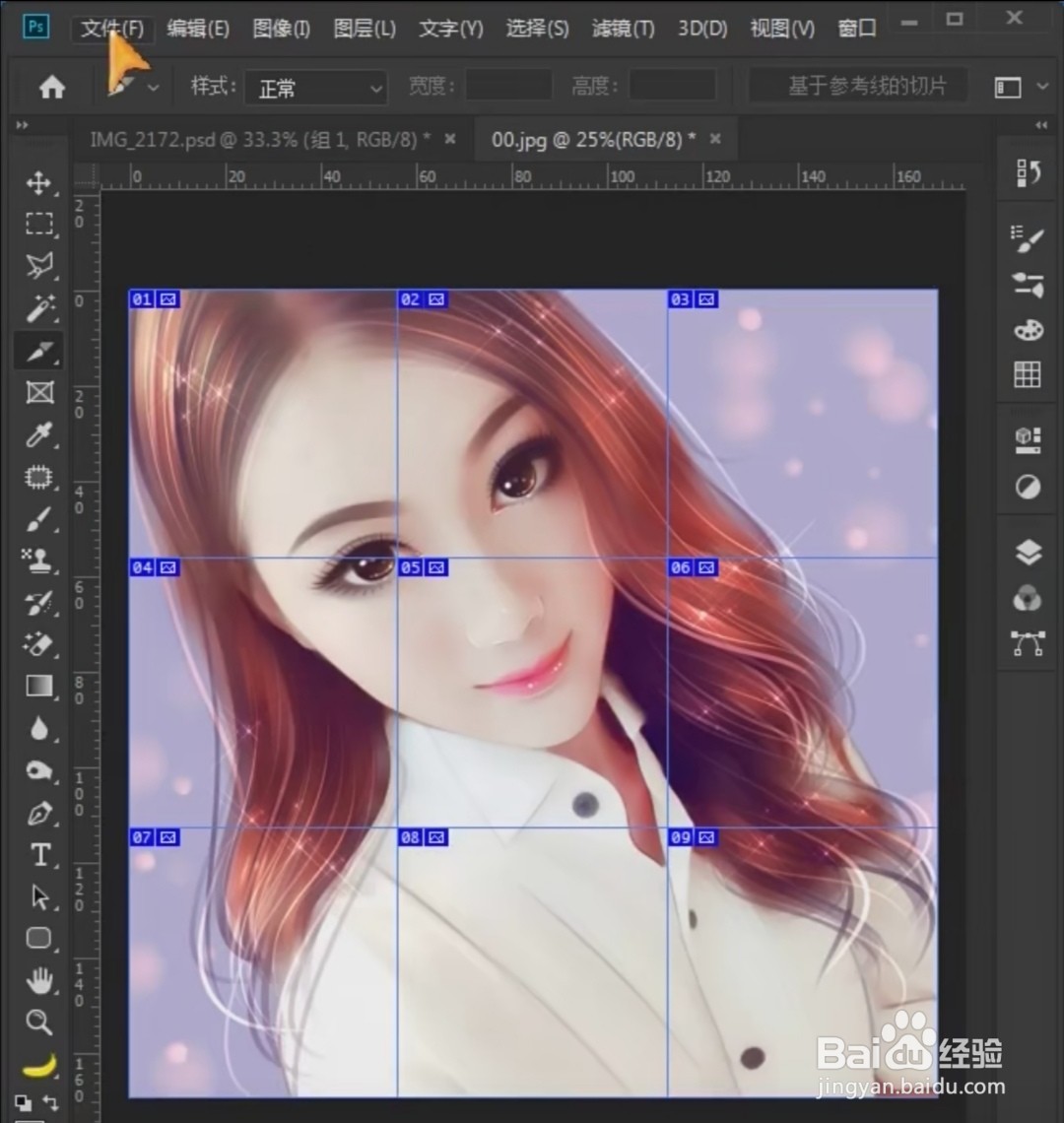Select the Hand tool
This screenshot has width=1064, height=1123.
click(x=38, y=980)
